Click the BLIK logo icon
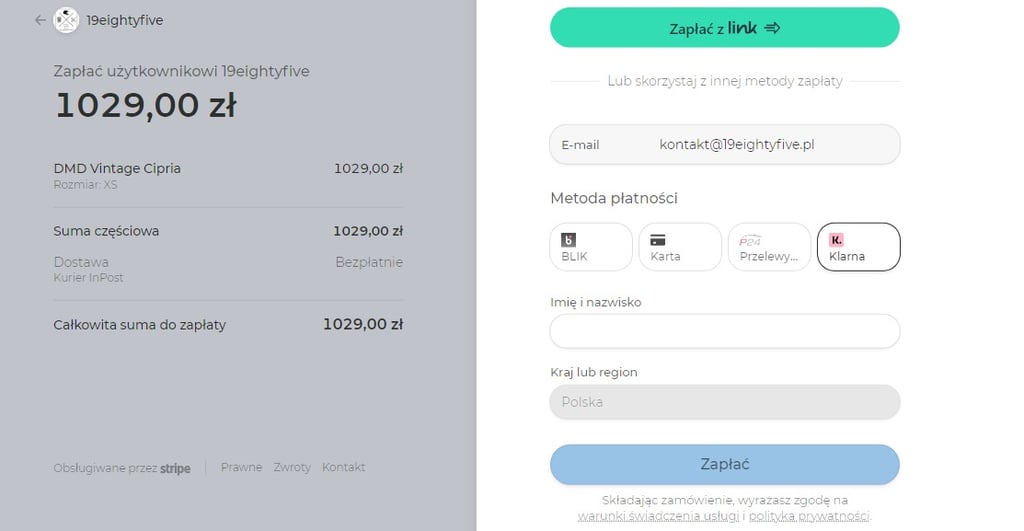This screenshot has width=1024, height=531. (x=569, y=240)
